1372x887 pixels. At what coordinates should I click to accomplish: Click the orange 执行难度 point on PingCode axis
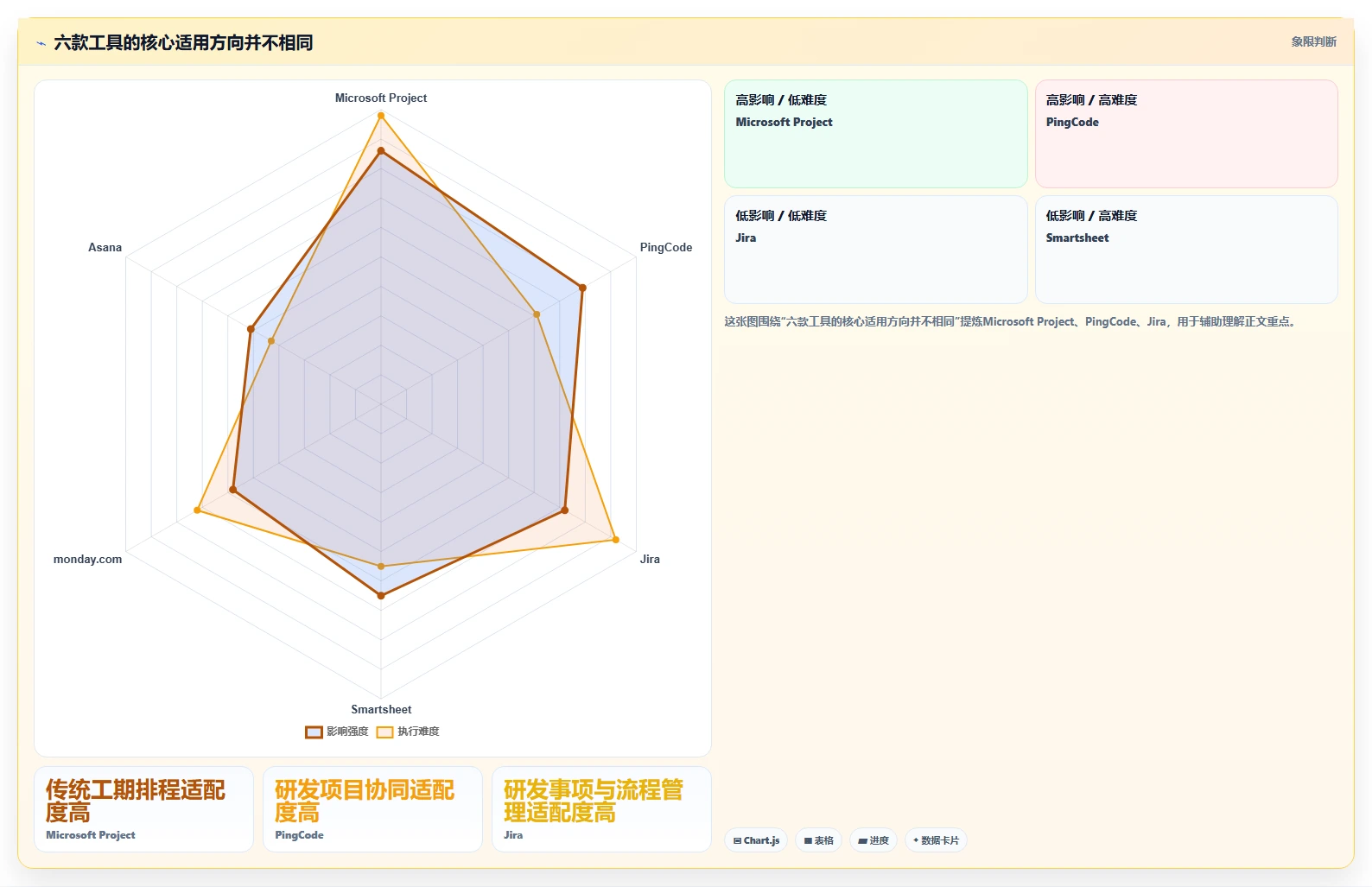tap(537, 314)
